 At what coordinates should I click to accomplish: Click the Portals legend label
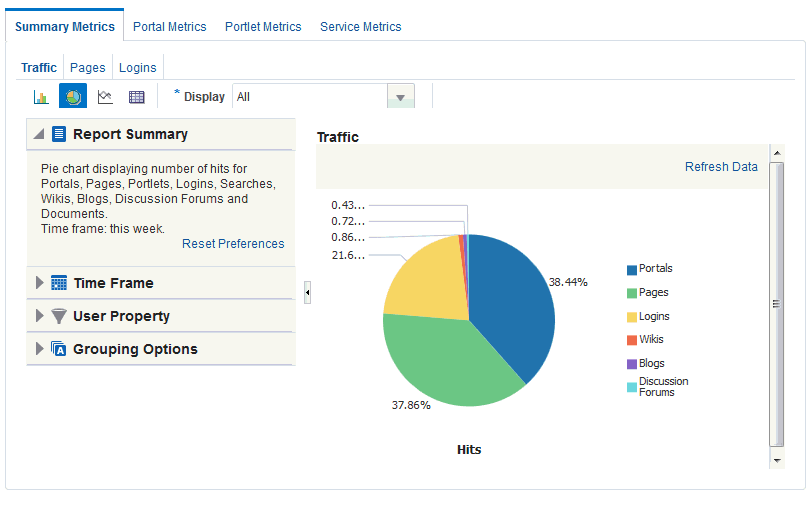(x=656, y=268)
